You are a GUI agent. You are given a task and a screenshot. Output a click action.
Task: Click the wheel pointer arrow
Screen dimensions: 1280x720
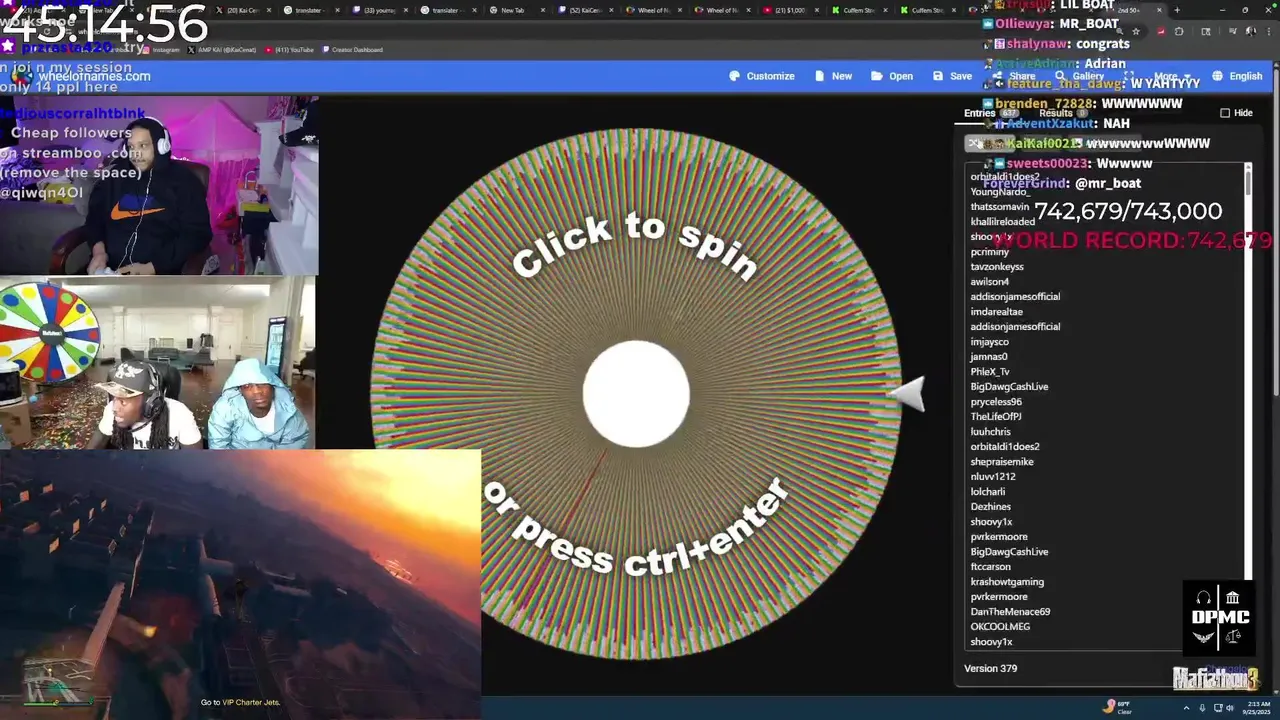click(x=907, y=395)
